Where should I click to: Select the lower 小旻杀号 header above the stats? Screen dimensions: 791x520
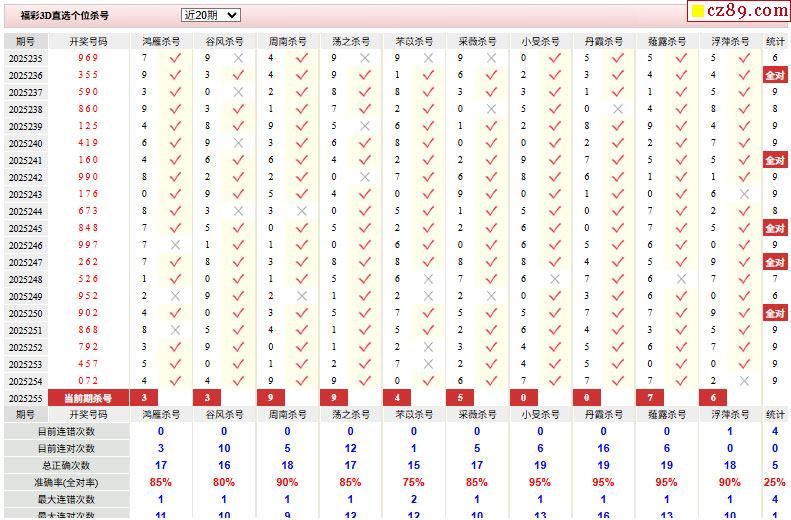click(540, 415)
